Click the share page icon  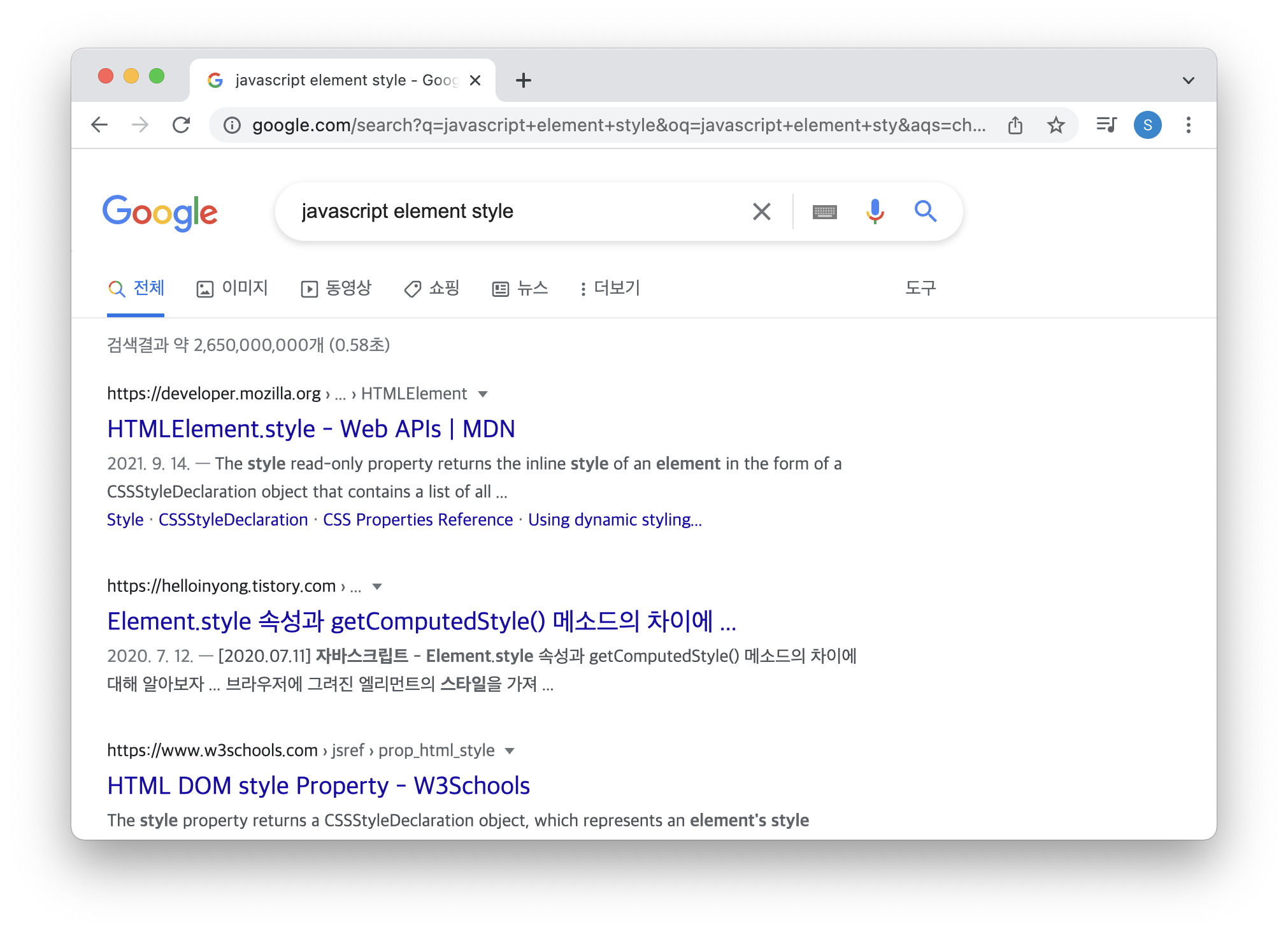[x=1015, y=125]
